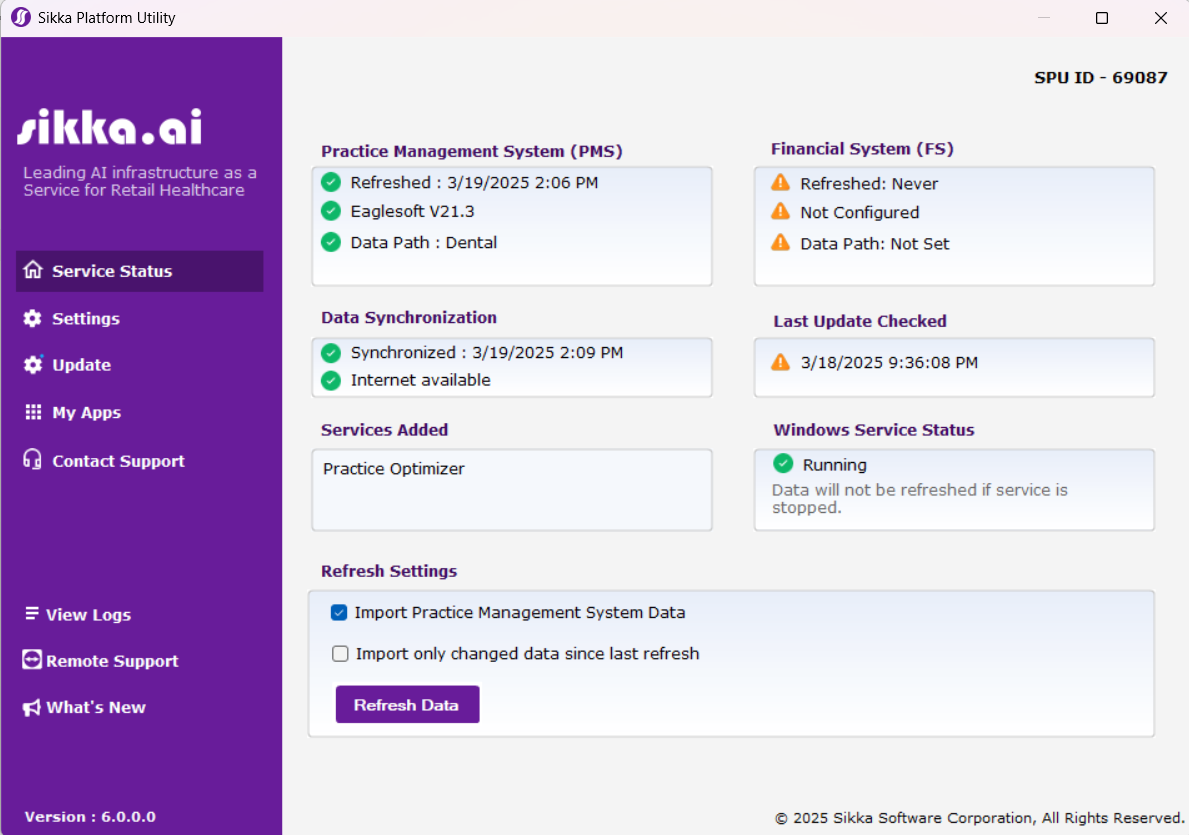Click the Eaglesoft V21.3 text
This screenshot has height=835, width=1189.
click(413, 211)
